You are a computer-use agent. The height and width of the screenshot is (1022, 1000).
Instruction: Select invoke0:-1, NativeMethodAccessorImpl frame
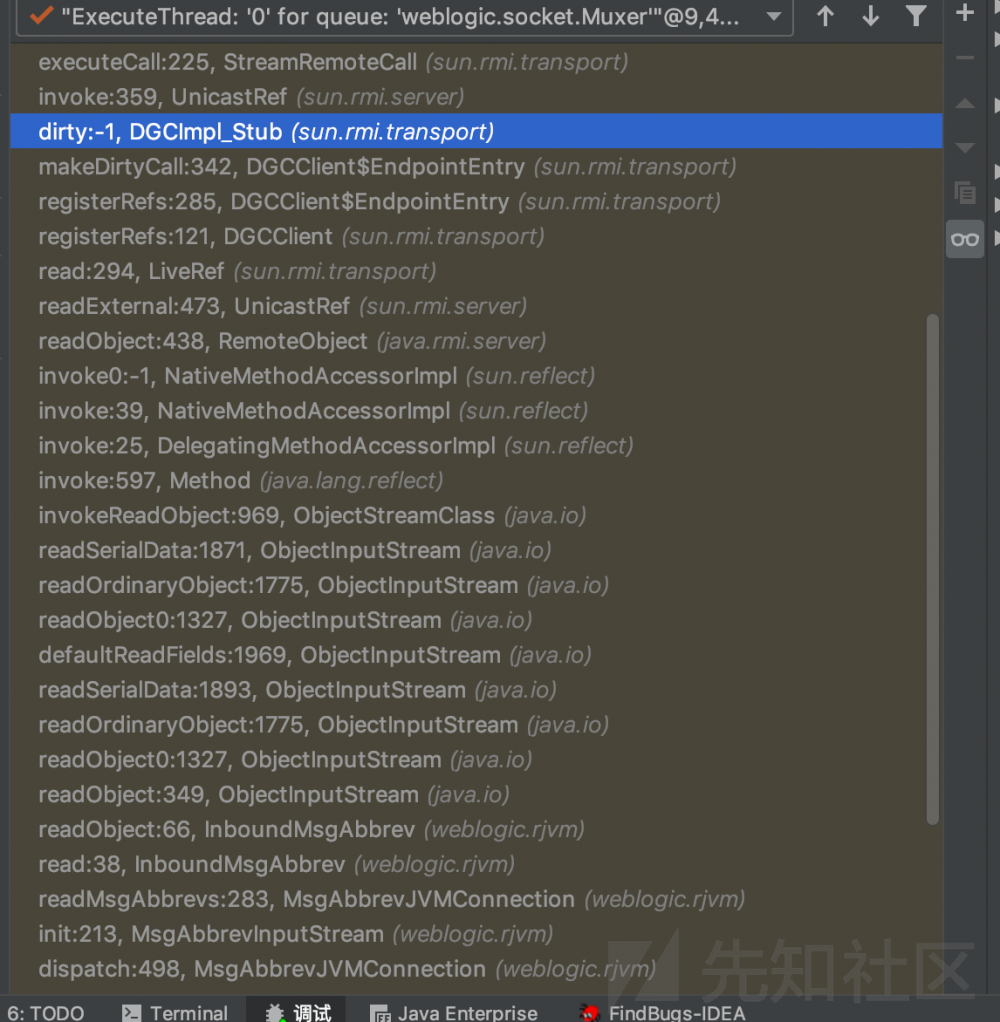pyautogui.click(x=477, y=376)
